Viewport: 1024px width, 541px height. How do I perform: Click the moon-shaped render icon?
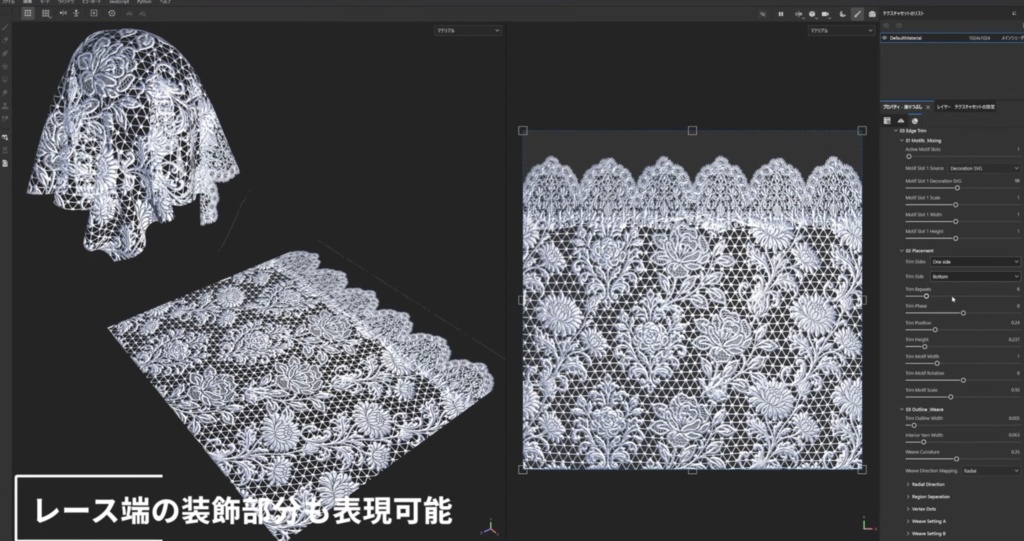click(x=842, y=14)
